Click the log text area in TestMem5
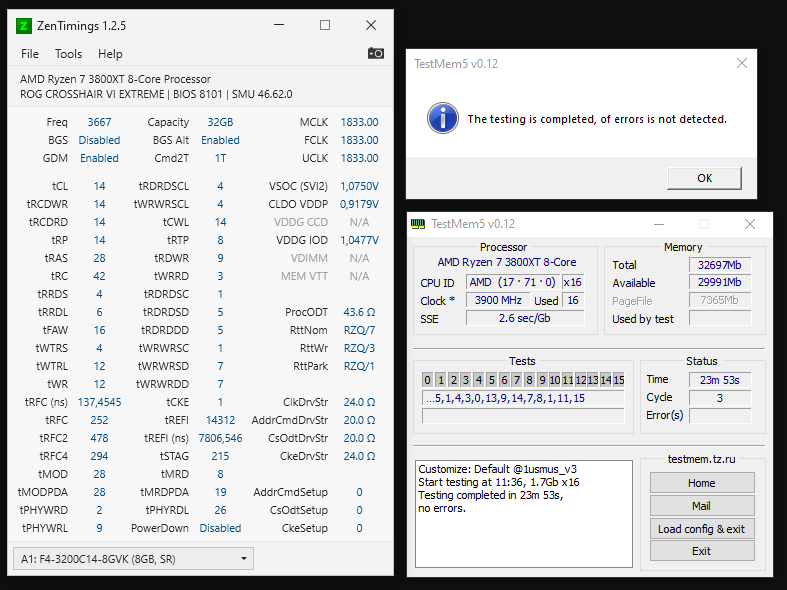Image resolution: width=787 pixels, height=590 pixels. click(x=523, y=514)
